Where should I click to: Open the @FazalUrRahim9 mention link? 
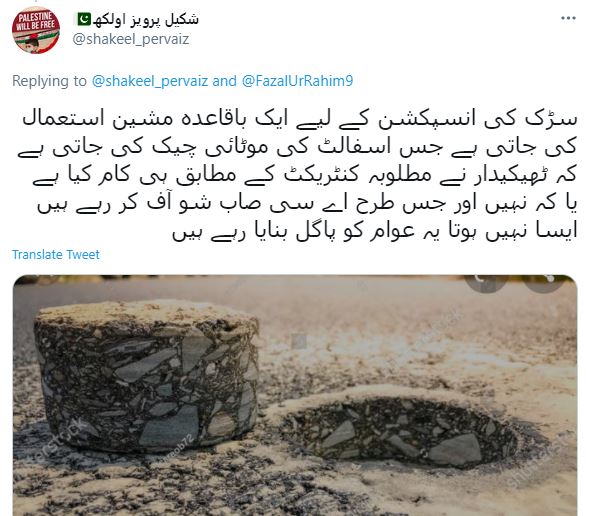click(298, 81)
